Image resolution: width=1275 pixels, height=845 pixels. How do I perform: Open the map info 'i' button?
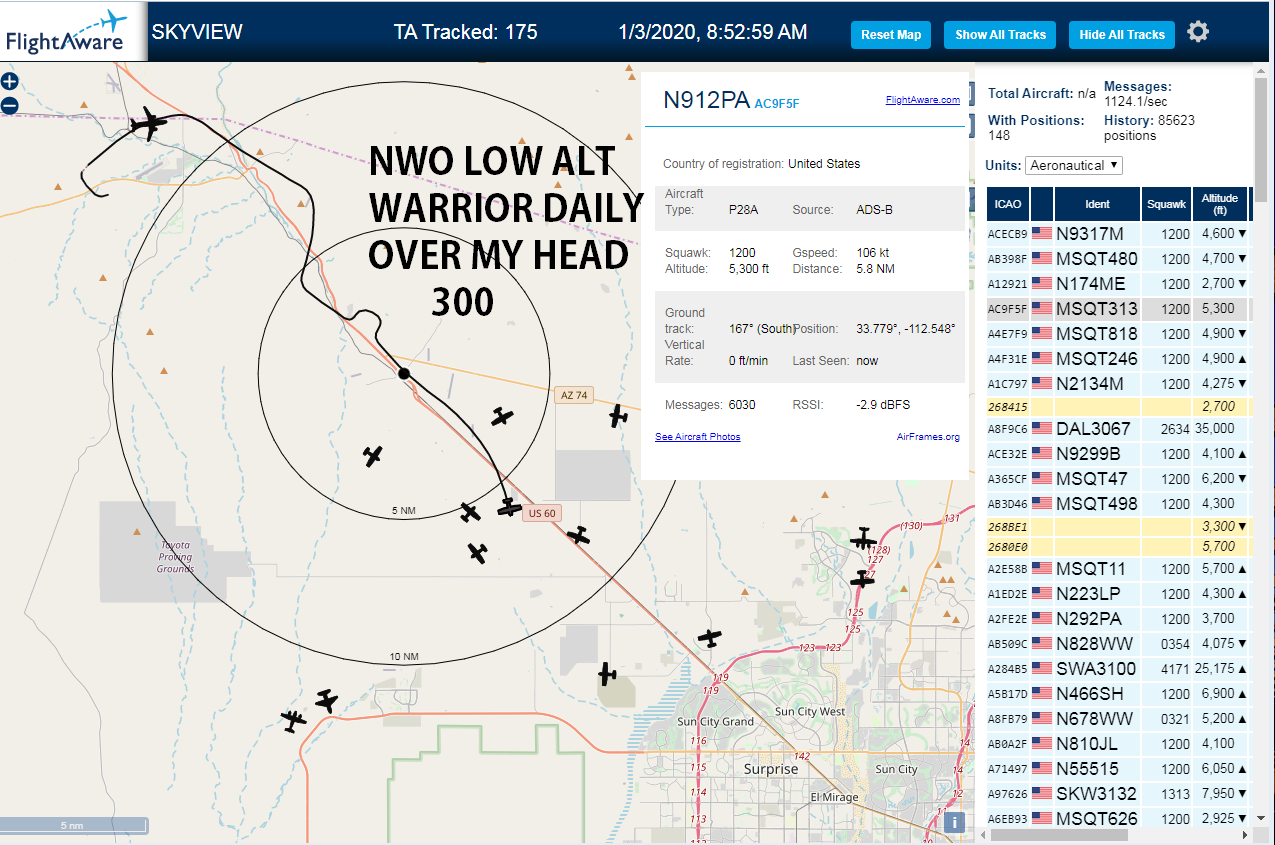coord(954,822)
